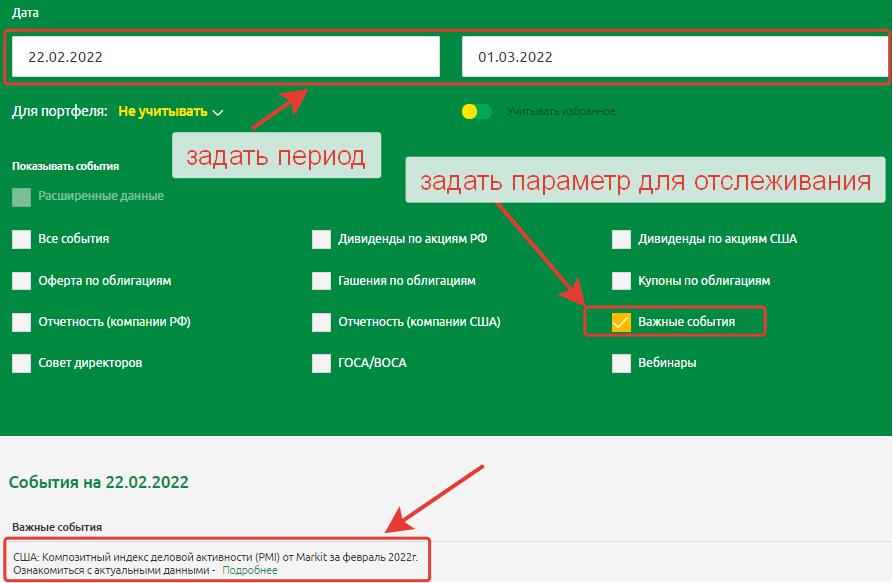Tick 'Дивиденды по акциям США' checkbox
The width and height of the screenshot is (893, 583).
(x=621, y=239)
